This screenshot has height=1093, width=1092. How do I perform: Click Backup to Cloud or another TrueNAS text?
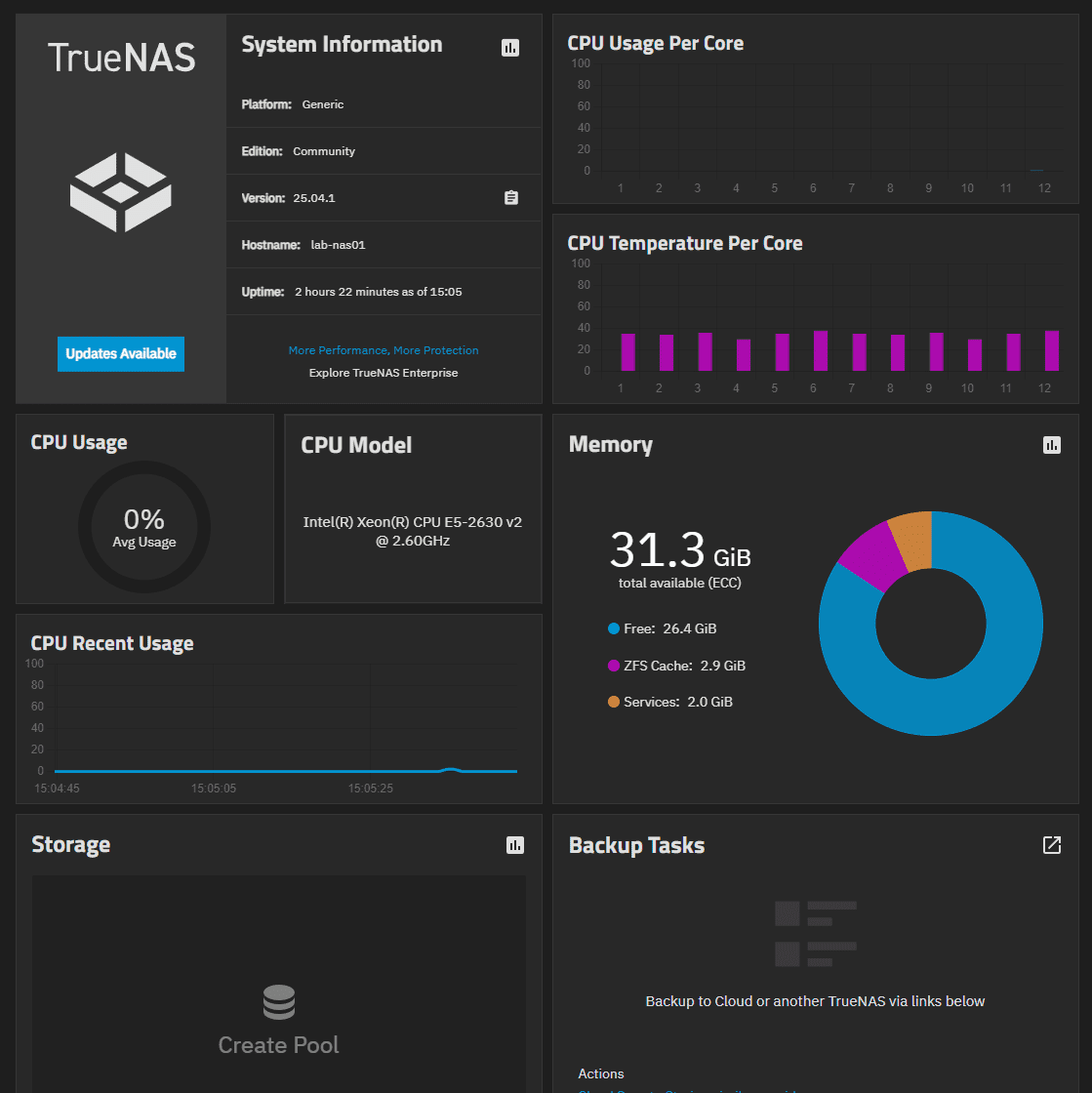point(816,1001)
